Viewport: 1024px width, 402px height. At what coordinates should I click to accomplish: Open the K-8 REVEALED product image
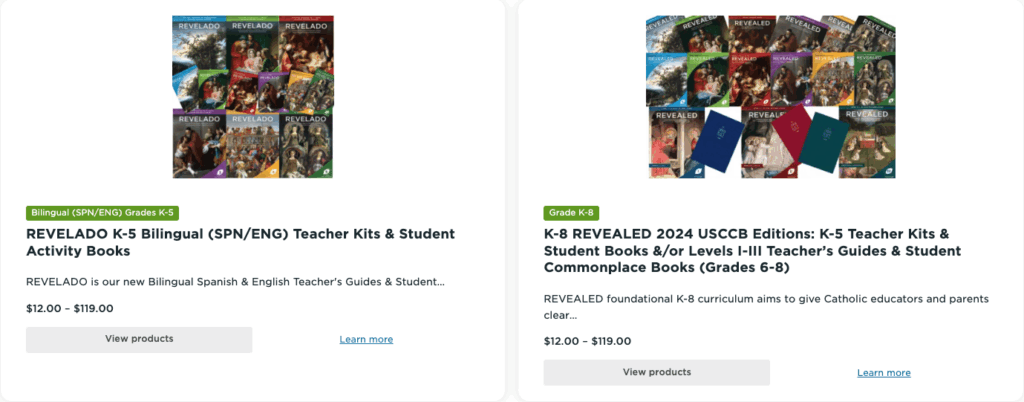770,97
